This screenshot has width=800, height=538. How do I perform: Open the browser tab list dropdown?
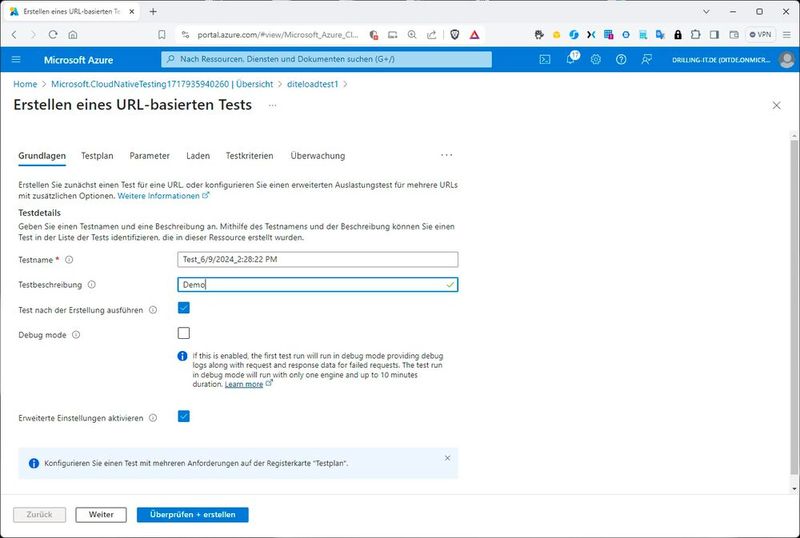pos(706,11)
